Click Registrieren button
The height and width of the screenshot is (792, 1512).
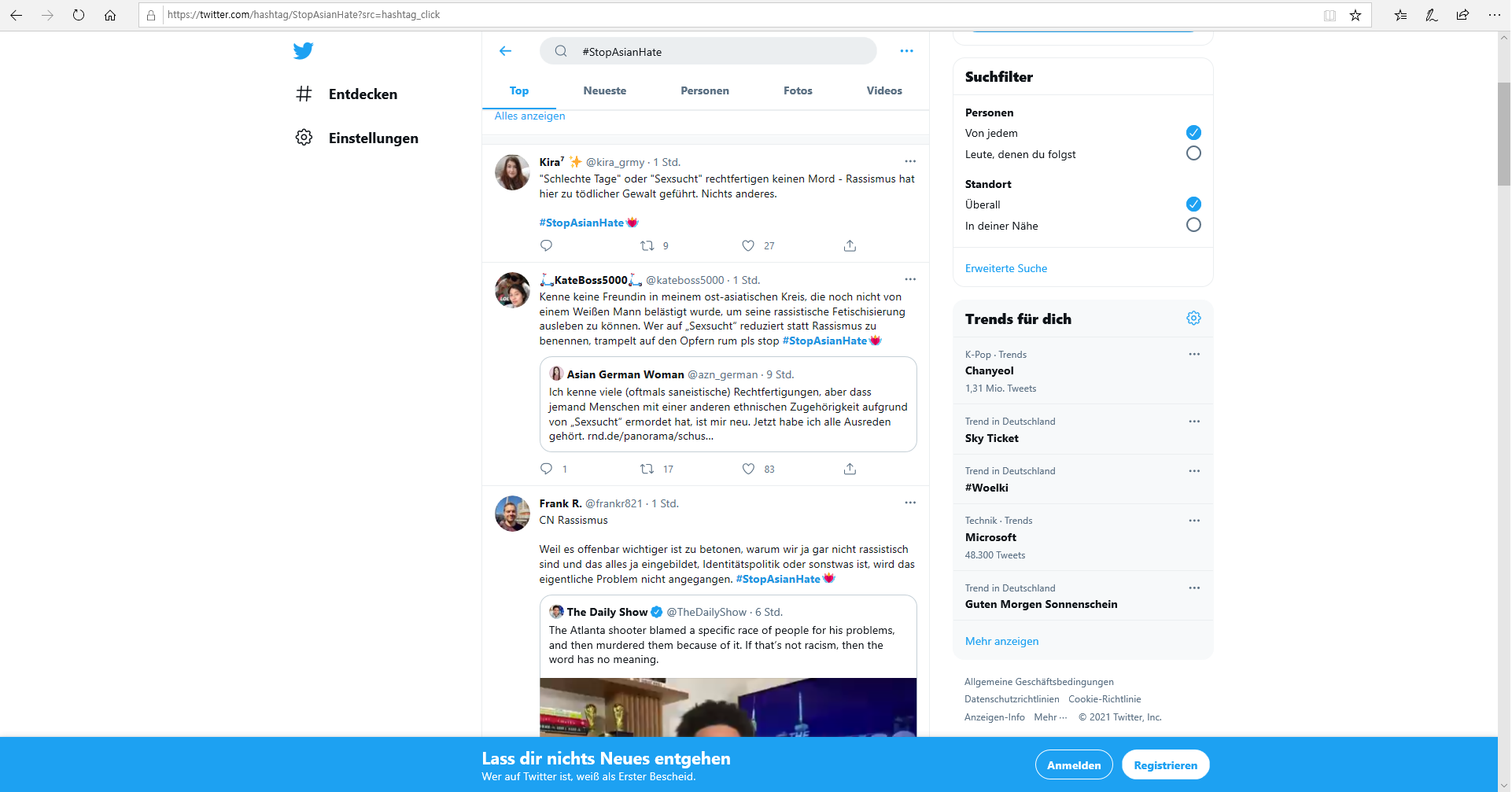tap(1165, 765)
